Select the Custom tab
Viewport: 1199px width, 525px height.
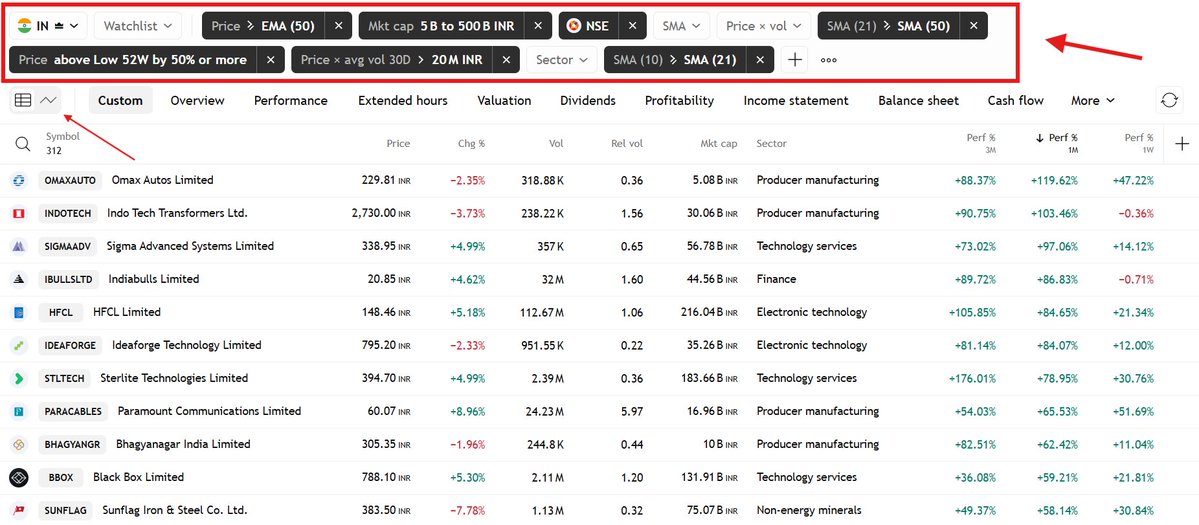tap(120, 100)
